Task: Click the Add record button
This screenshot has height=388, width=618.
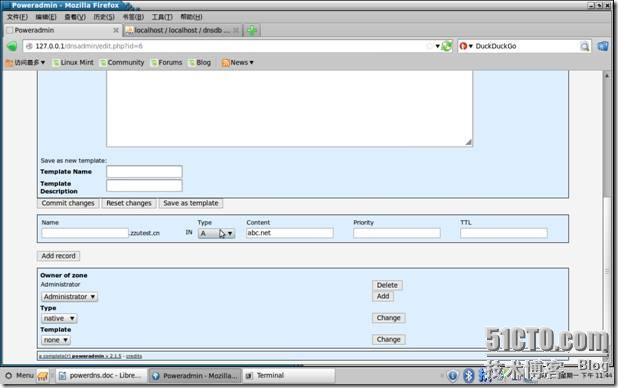Action: point(58,256)
